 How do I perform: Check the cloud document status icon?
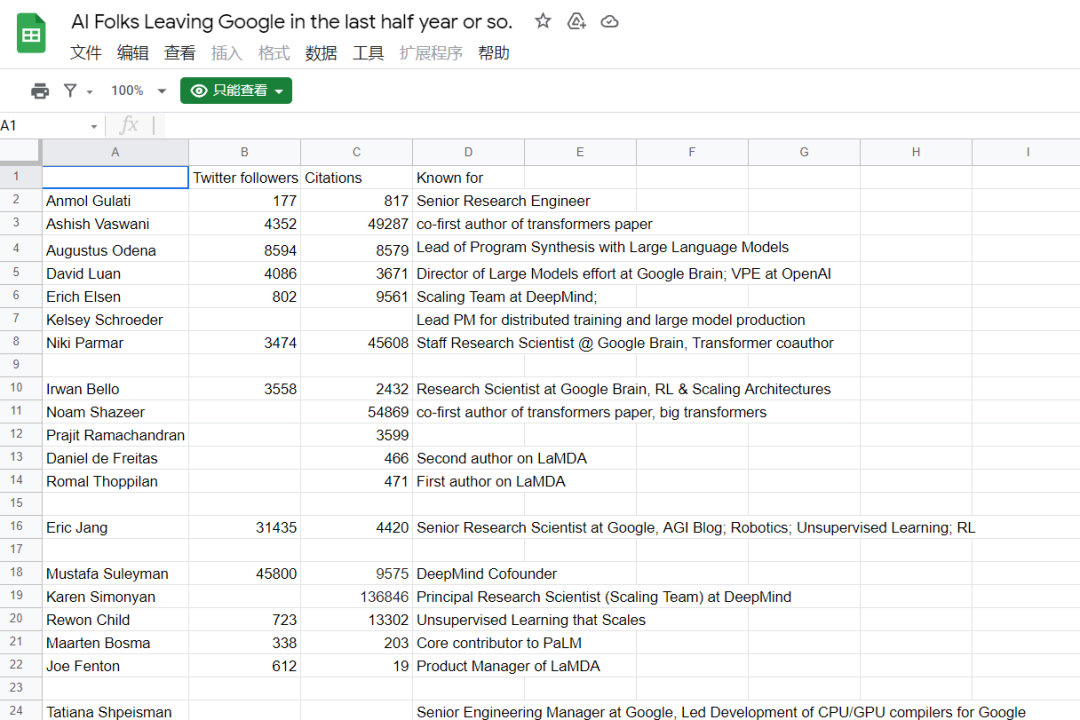tap(609, 21)
